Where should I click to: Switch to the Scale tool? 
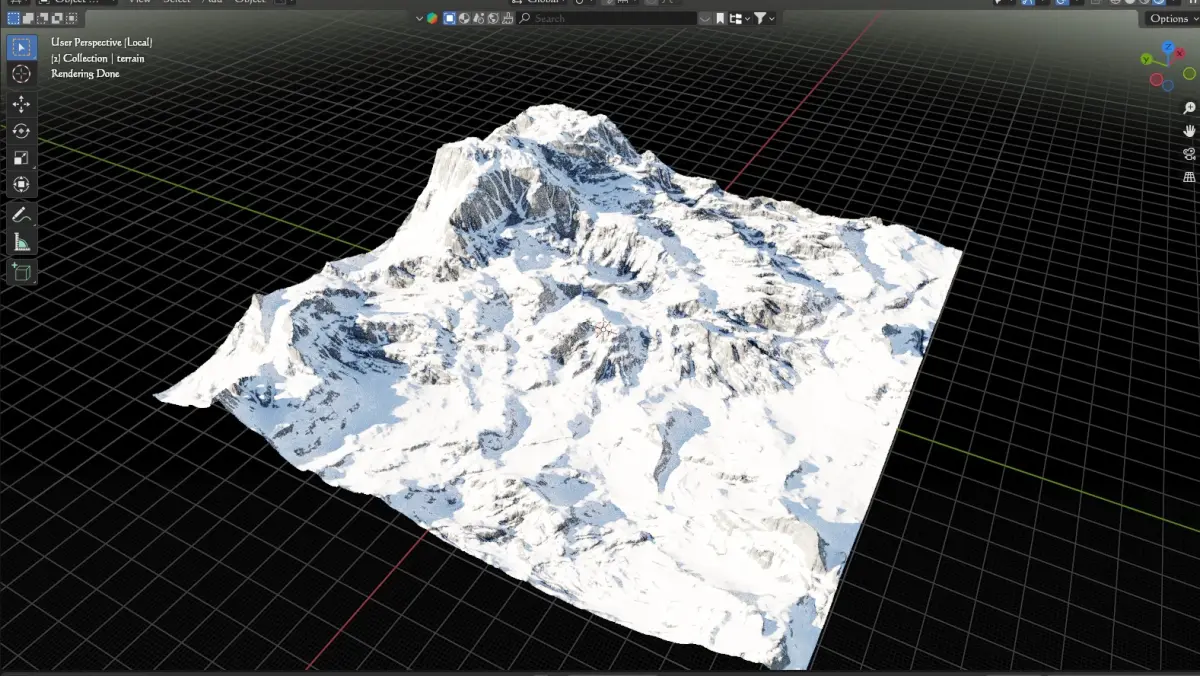(21, 157)
